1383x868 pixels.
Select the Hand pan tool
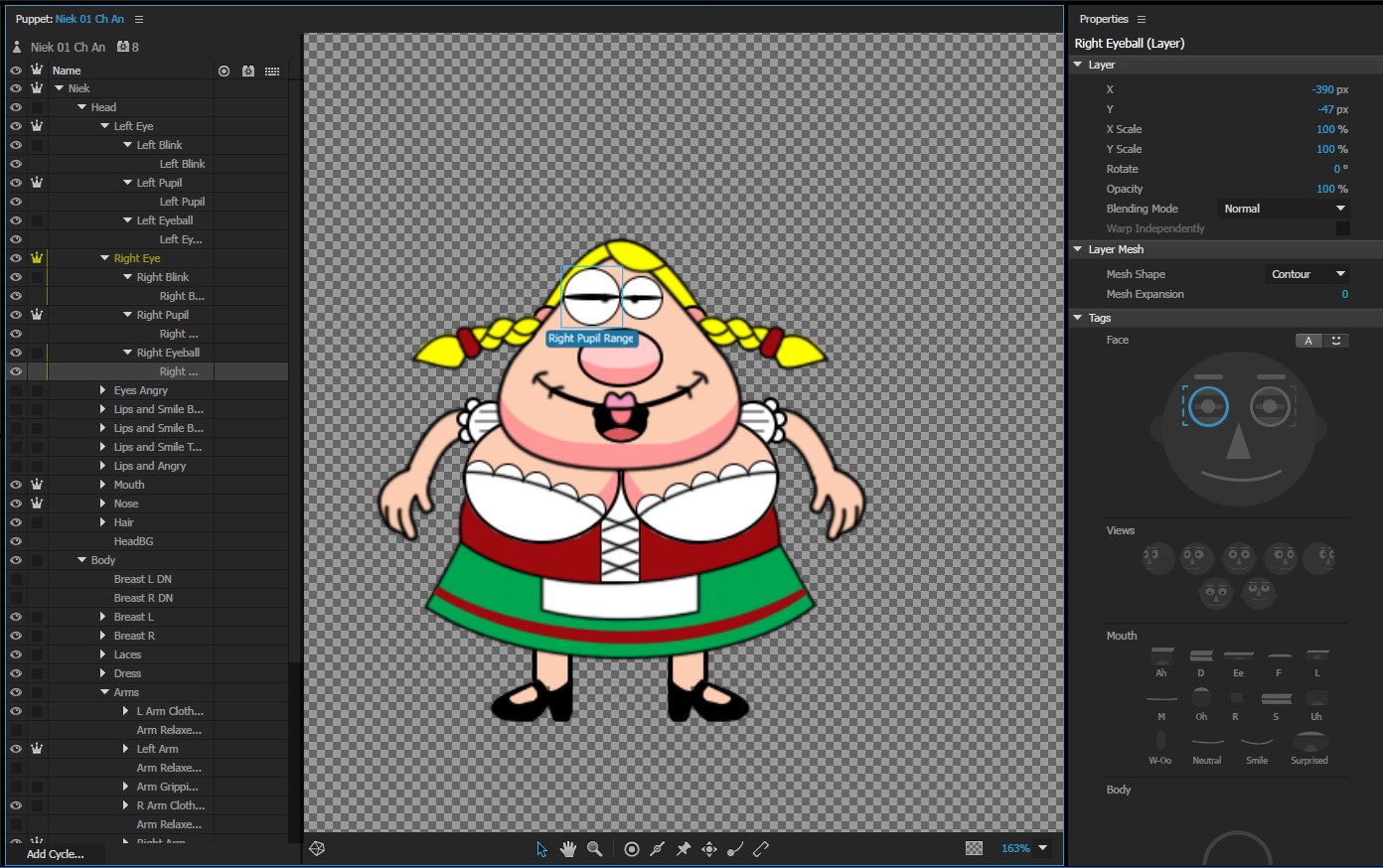click(x=568, y=849)
